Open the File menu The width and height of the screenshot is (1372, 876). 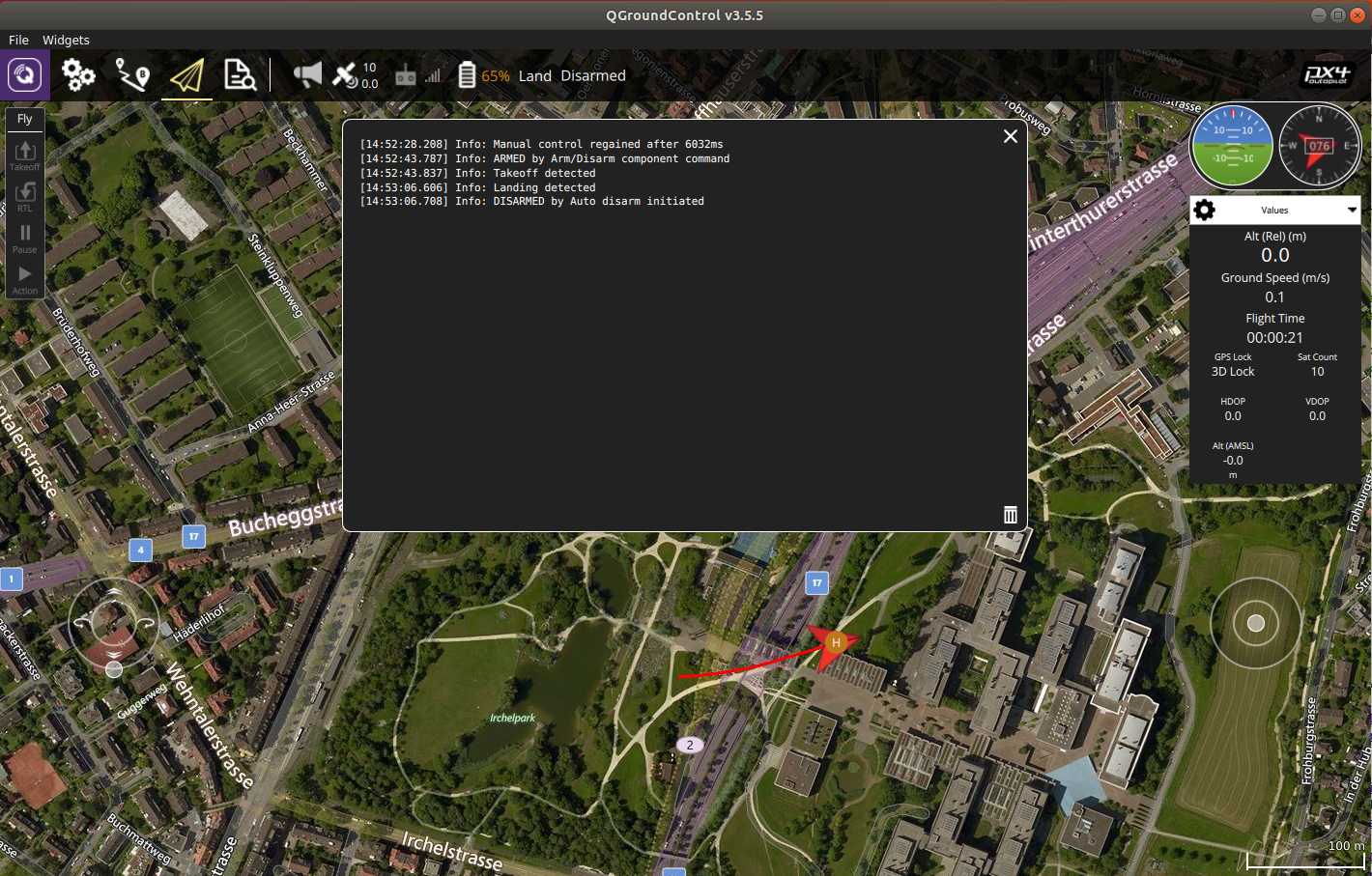[x=18, y=40]
